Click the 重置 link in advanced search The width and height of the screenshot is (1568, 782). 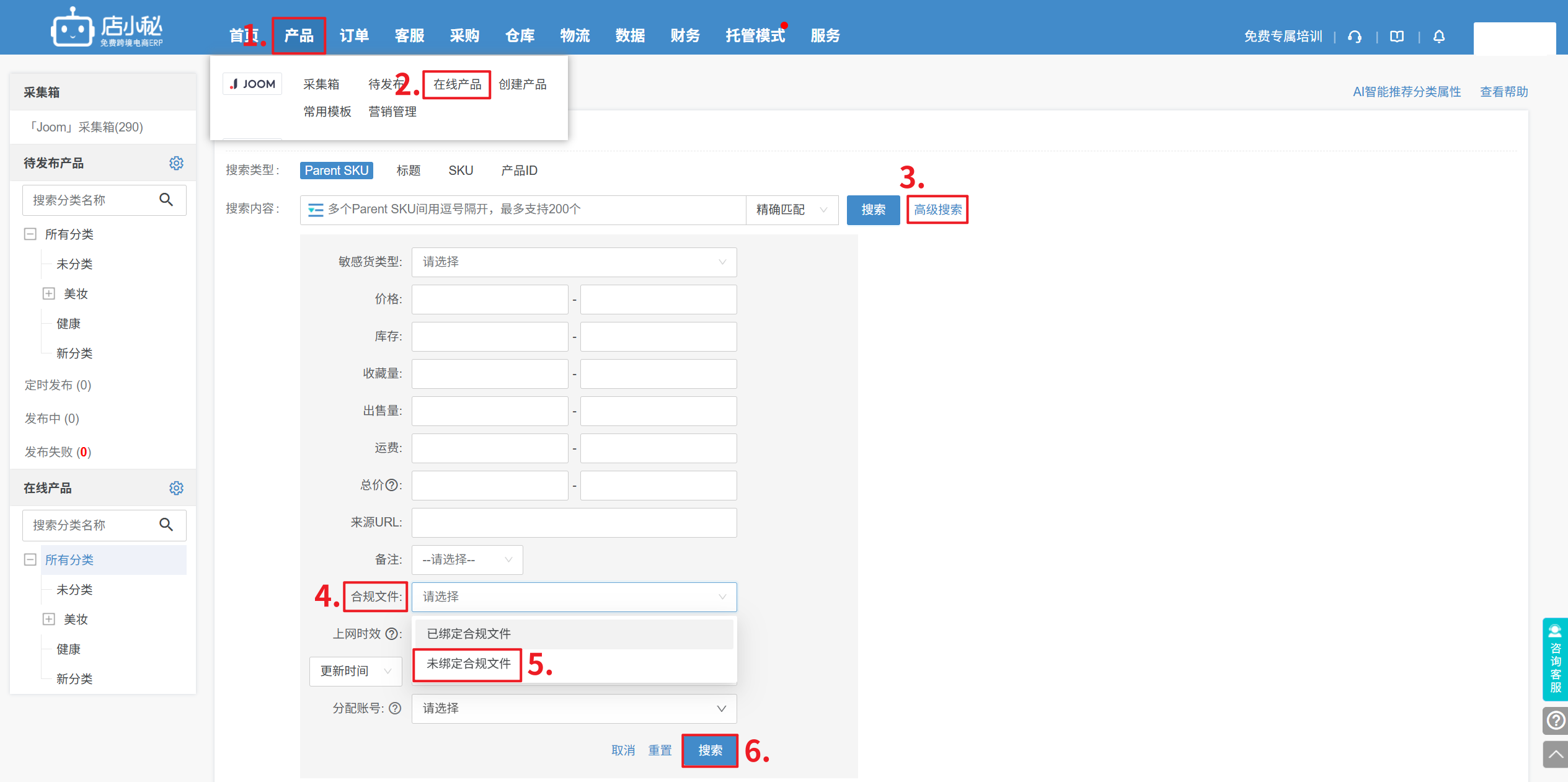coord(660,750)
